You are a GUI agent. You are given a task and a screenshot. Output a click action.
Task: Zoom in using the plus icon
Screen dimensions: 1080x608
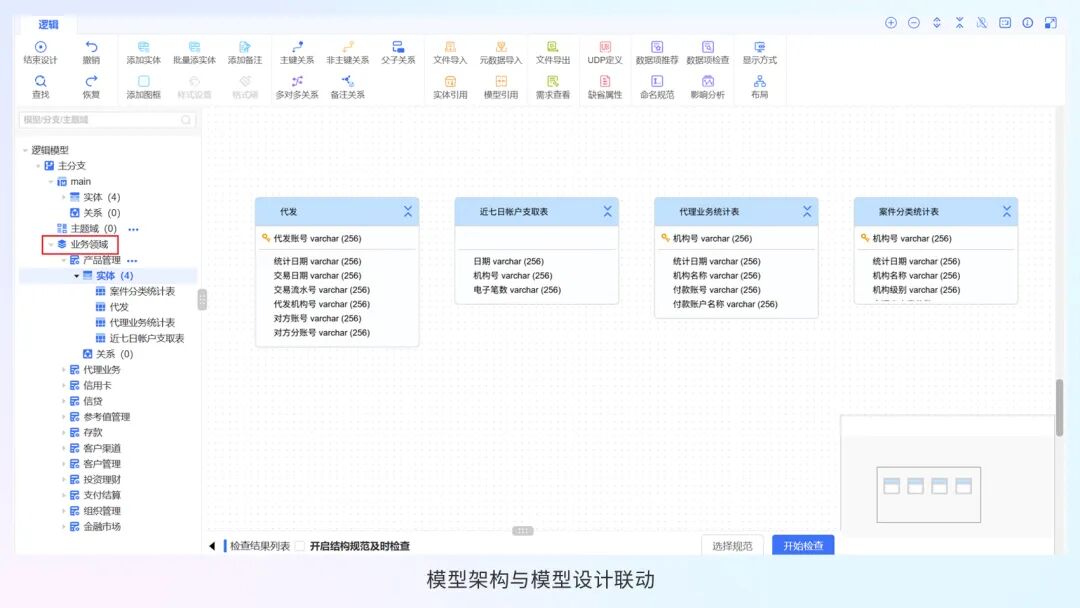pos(890,21)
